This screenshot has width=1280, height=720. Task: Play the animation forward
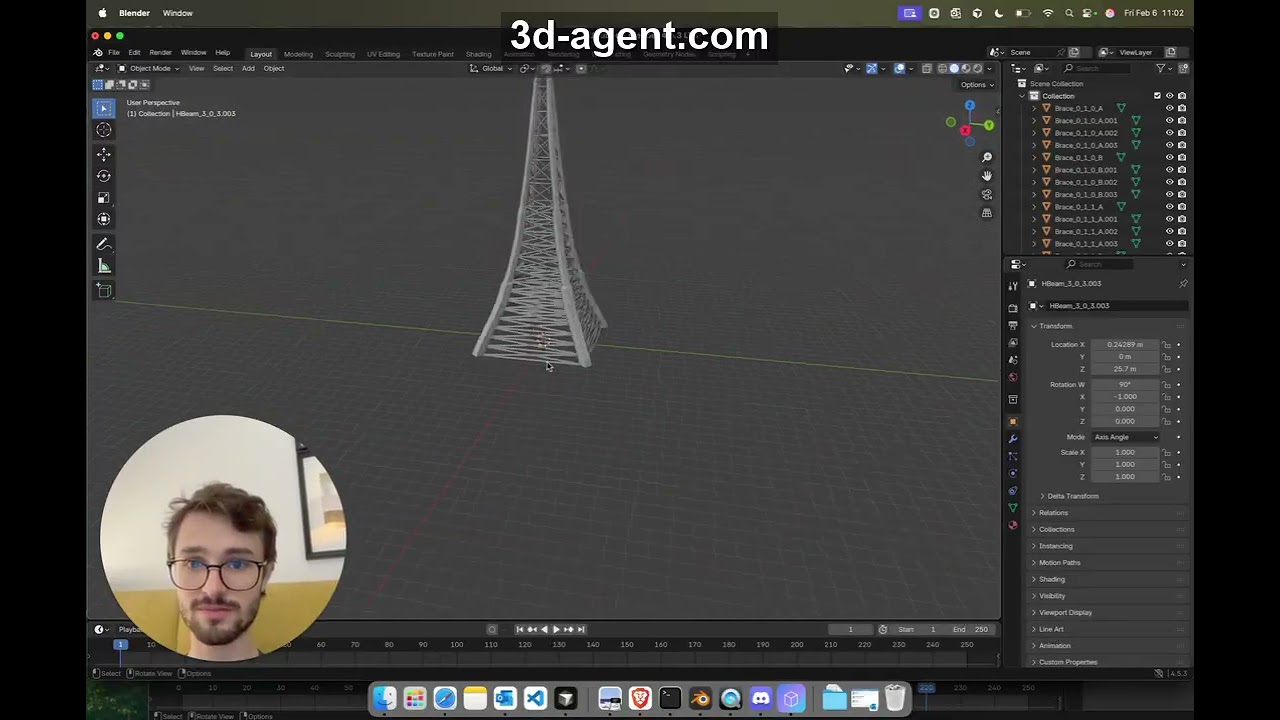[556, 629]
